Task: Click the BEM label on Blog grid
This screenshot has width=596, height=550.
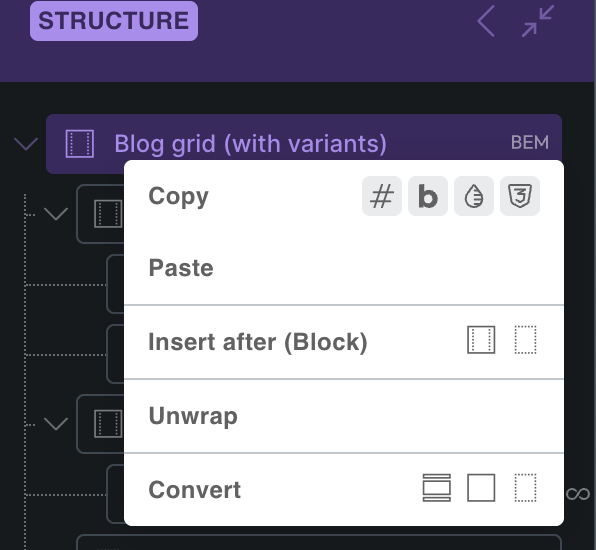Action: tap(530, 143)
